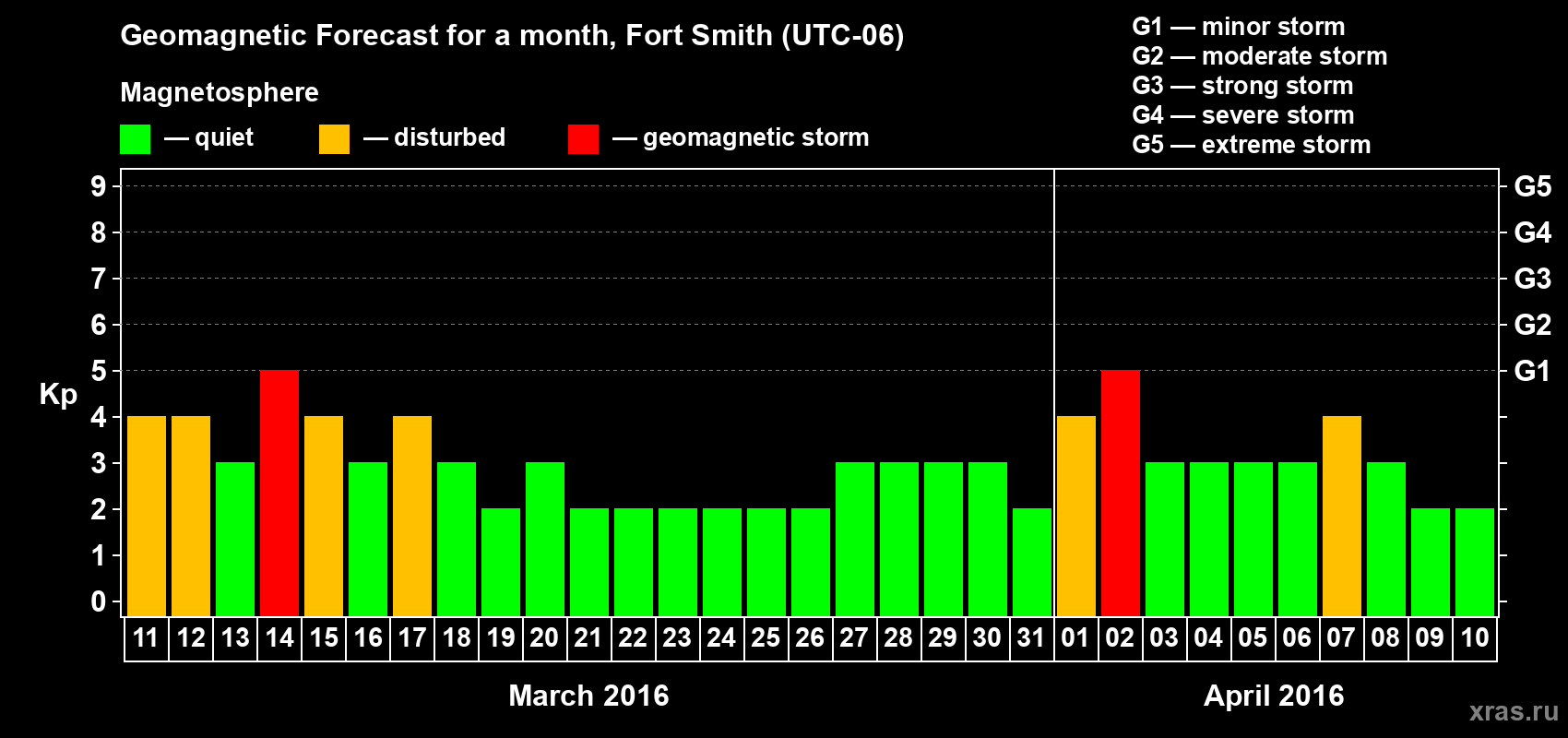The height and width of the screenshot is (738, 1568).
Task: Click the Kp axis value 0
Action: [x=99, y=601]
